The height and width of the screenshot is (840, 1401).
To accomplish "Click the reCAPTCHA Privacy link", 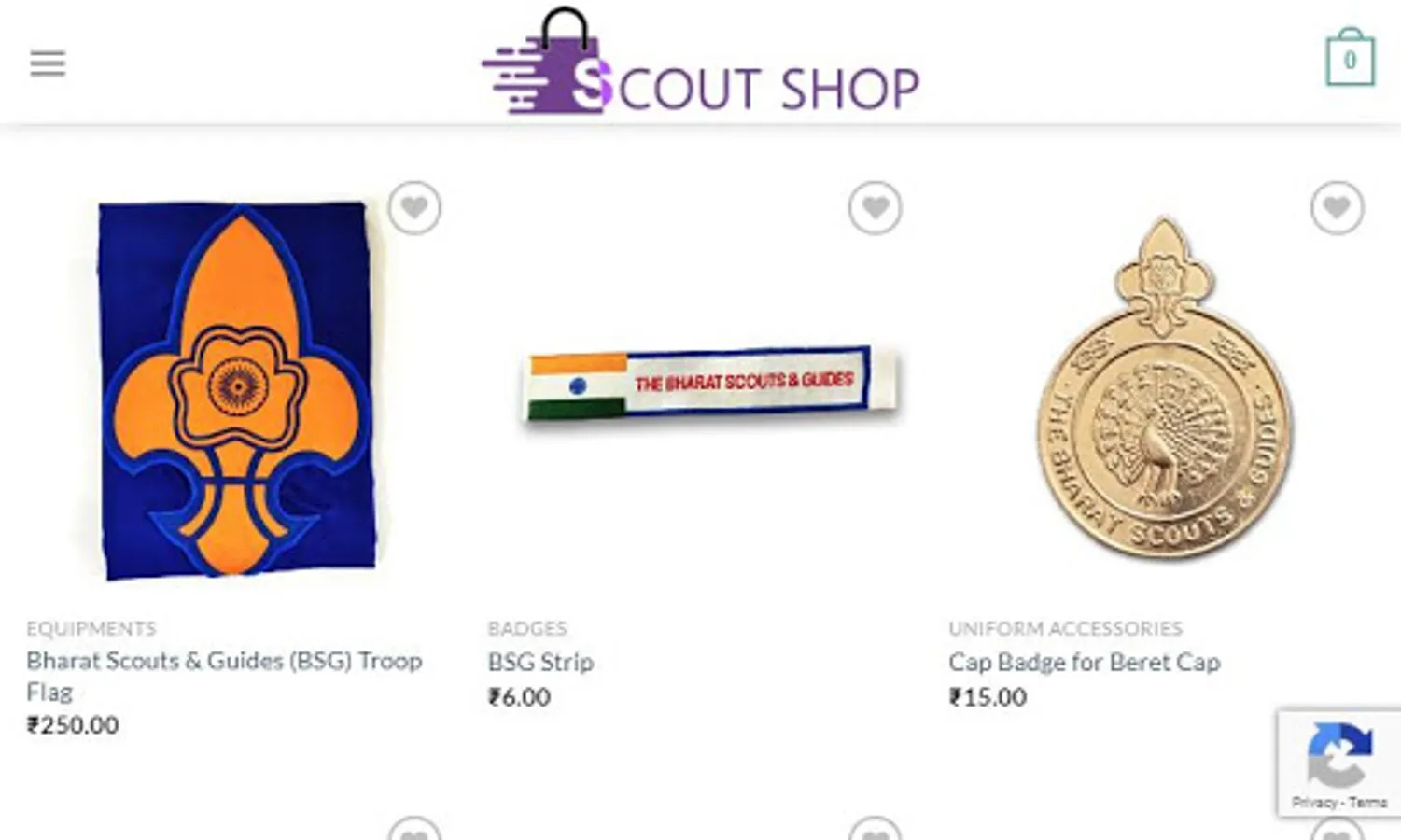I will (x=1314, y=802).
